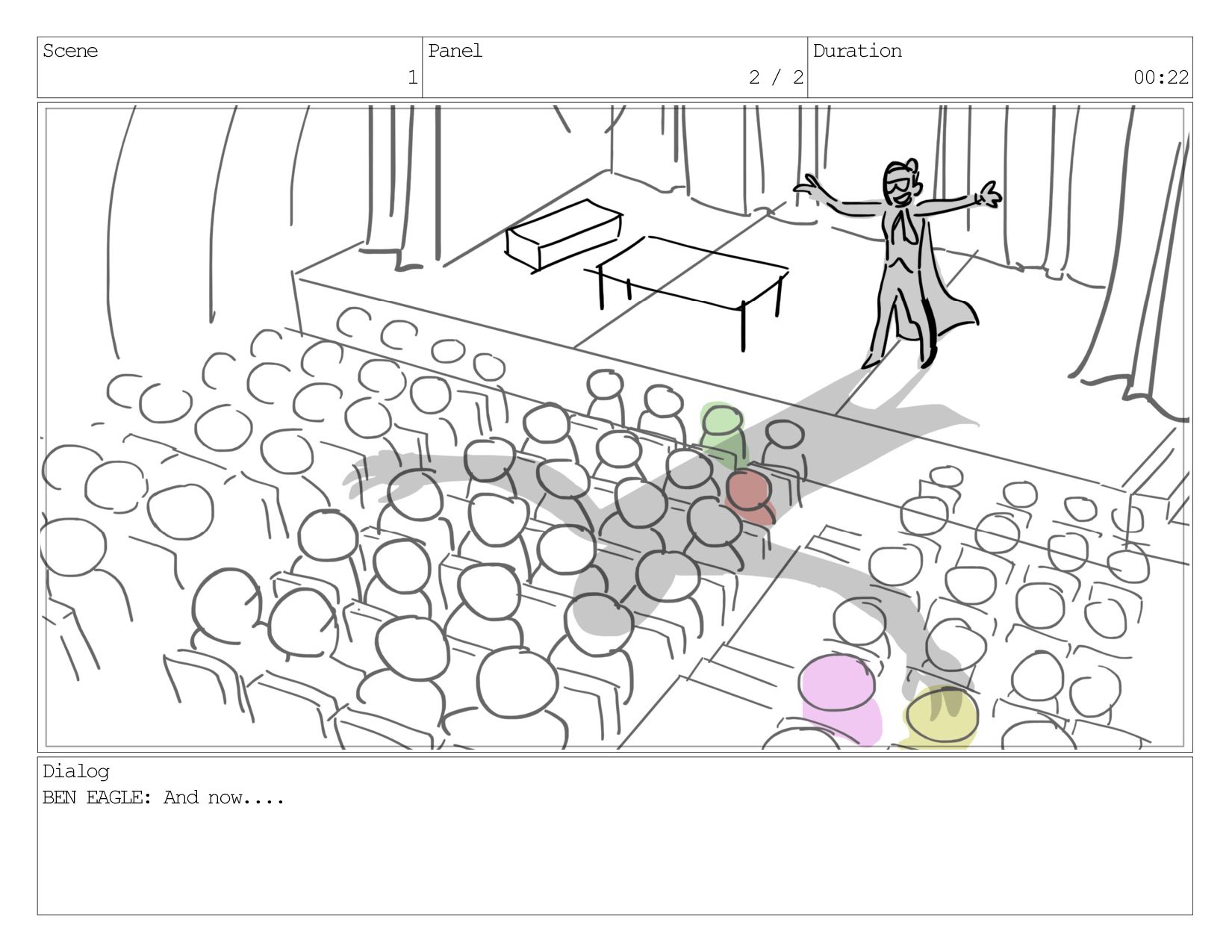
Task: Click the storyboard panel drawing
Action: tap(615, 427)
